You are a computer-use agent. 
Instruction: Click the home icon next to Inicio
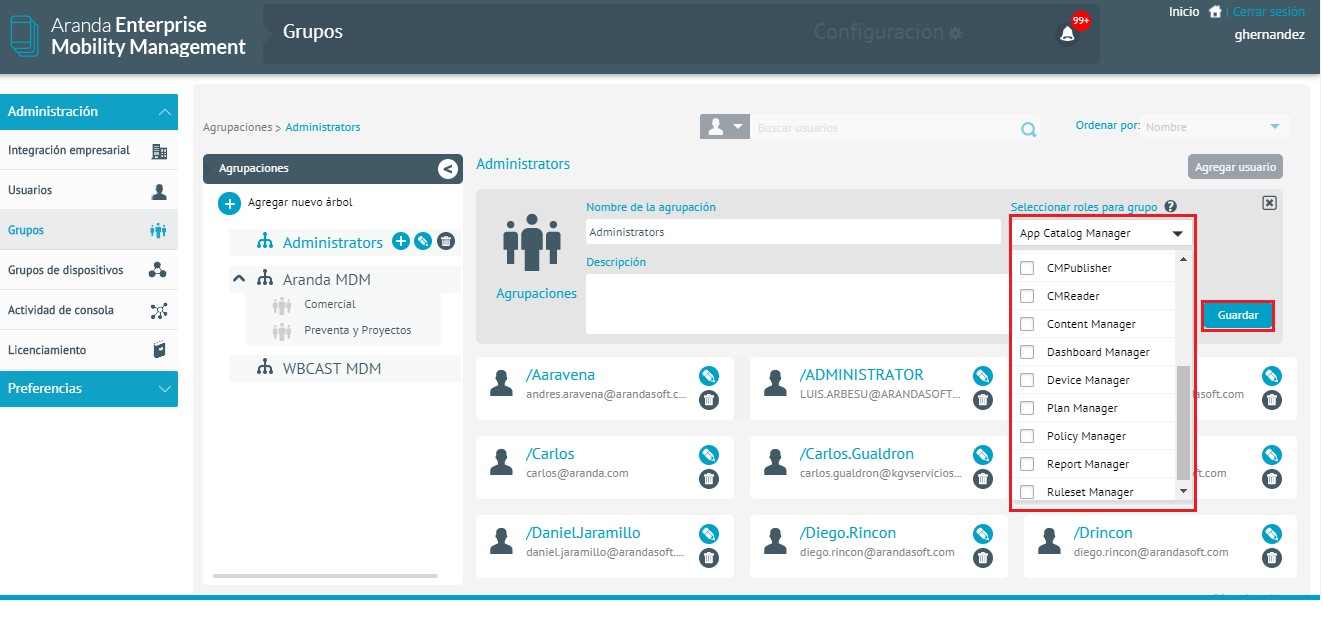[x=1215, y=12]
